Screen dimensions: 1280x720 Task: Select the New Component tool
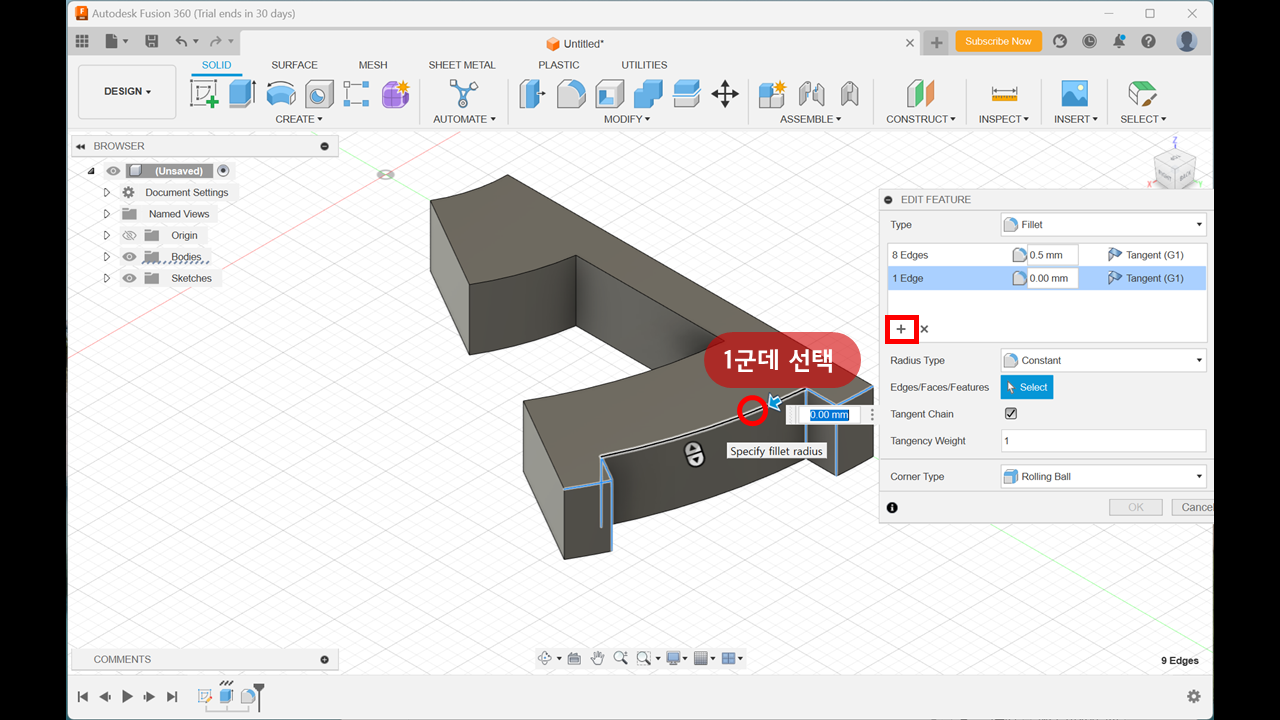pyautogui.click(x=772, y=94)
